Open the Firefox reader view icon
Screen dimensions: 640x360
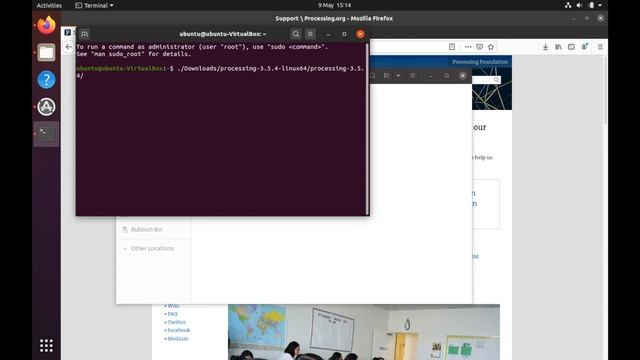[452, 47]
